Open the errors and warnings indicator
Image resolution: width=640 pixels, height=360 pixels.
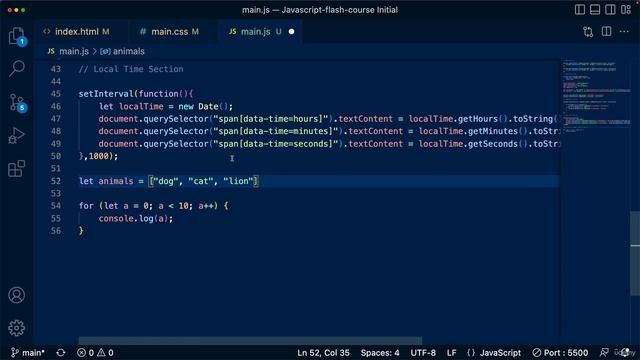pyautogui.click(x=95, y=353)
